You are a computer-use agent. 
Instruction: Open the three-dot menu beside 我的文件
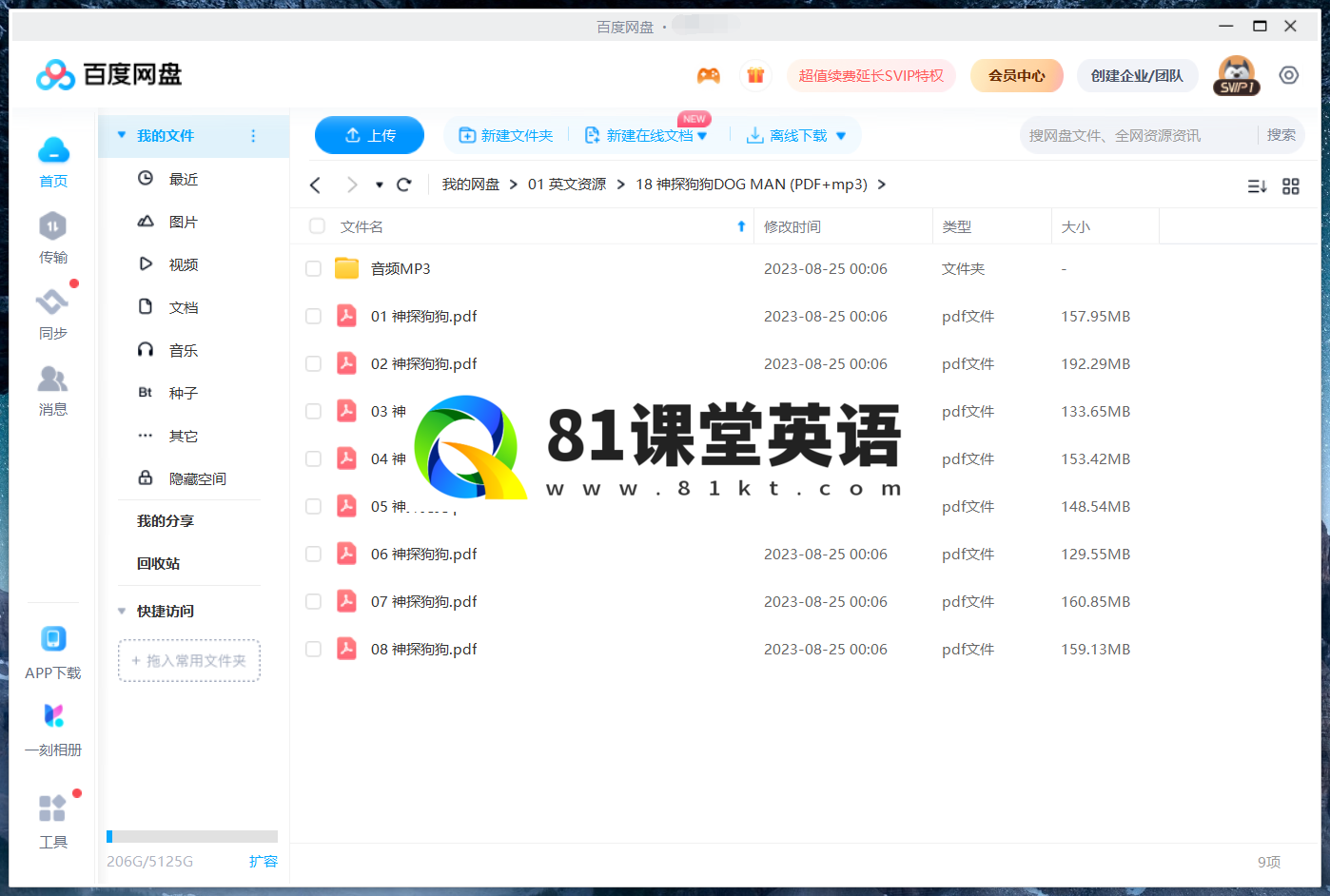(x=253, y=136)
